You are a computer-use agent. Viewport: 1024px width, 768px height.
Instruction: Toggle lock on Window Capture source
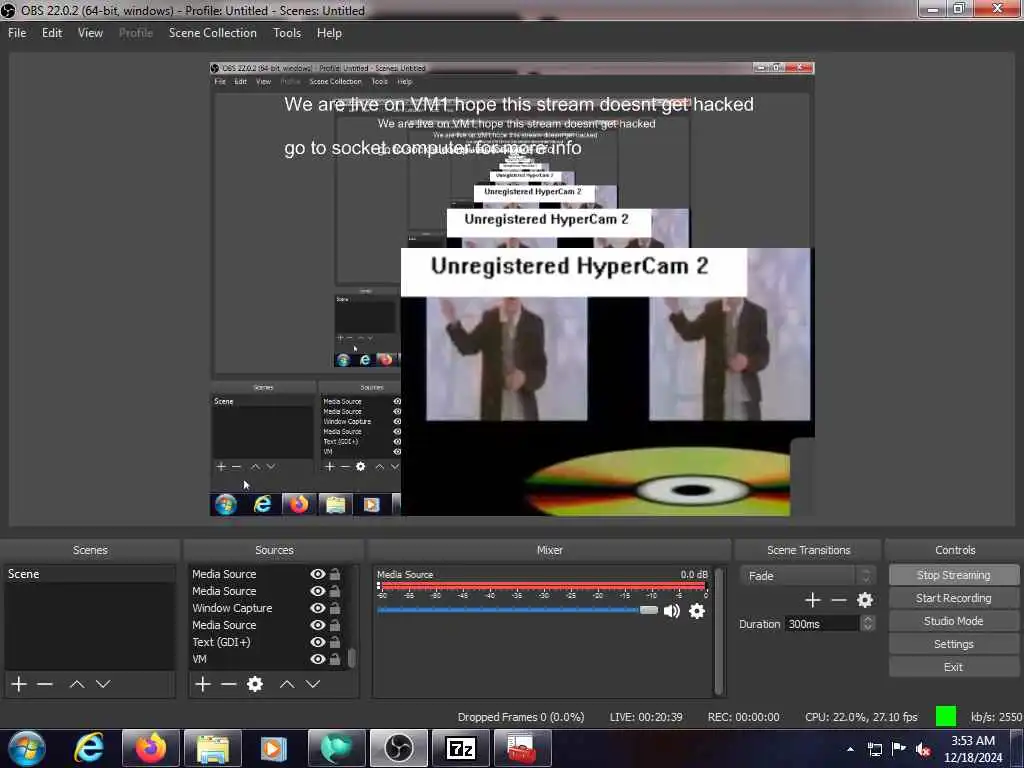[334, 608]
